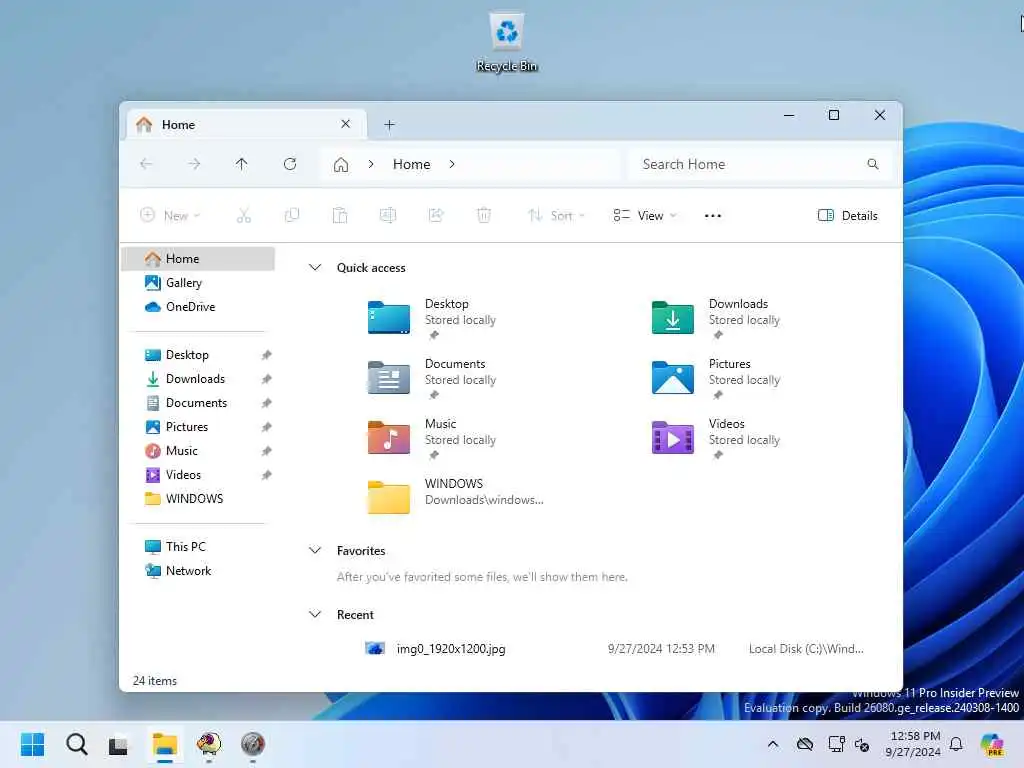Refresh the Home view

point(290,164)
